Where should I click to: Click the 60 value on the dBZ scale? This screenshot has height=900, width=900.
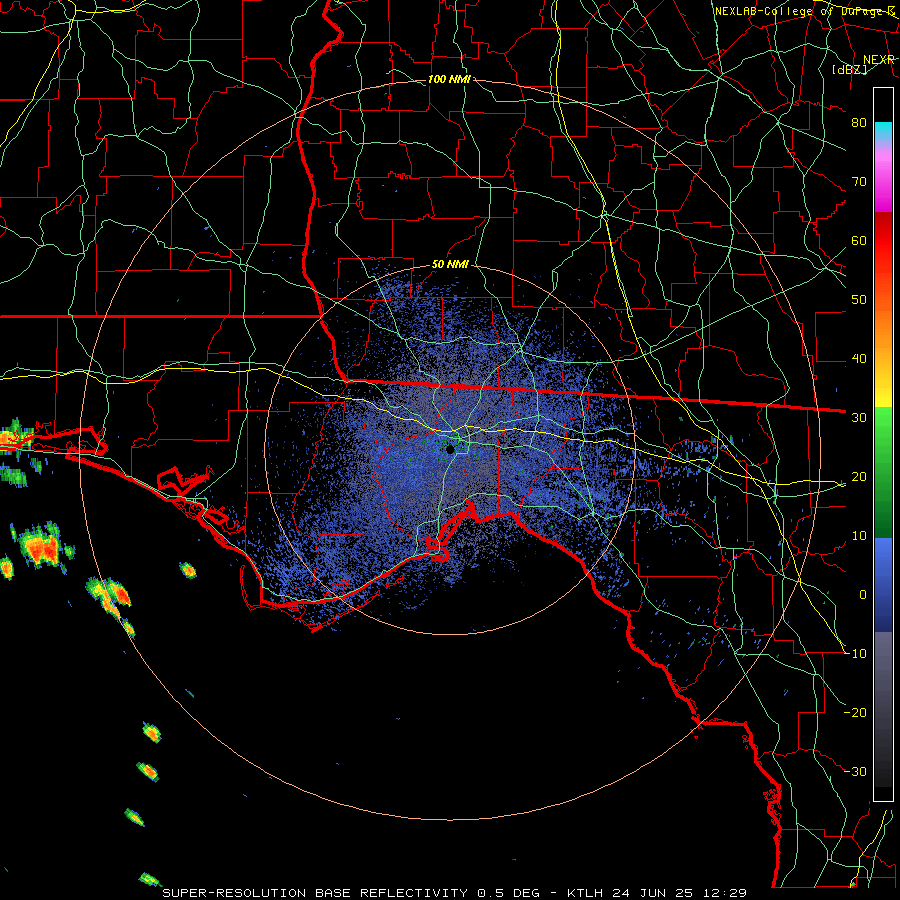tap(859, 240)
